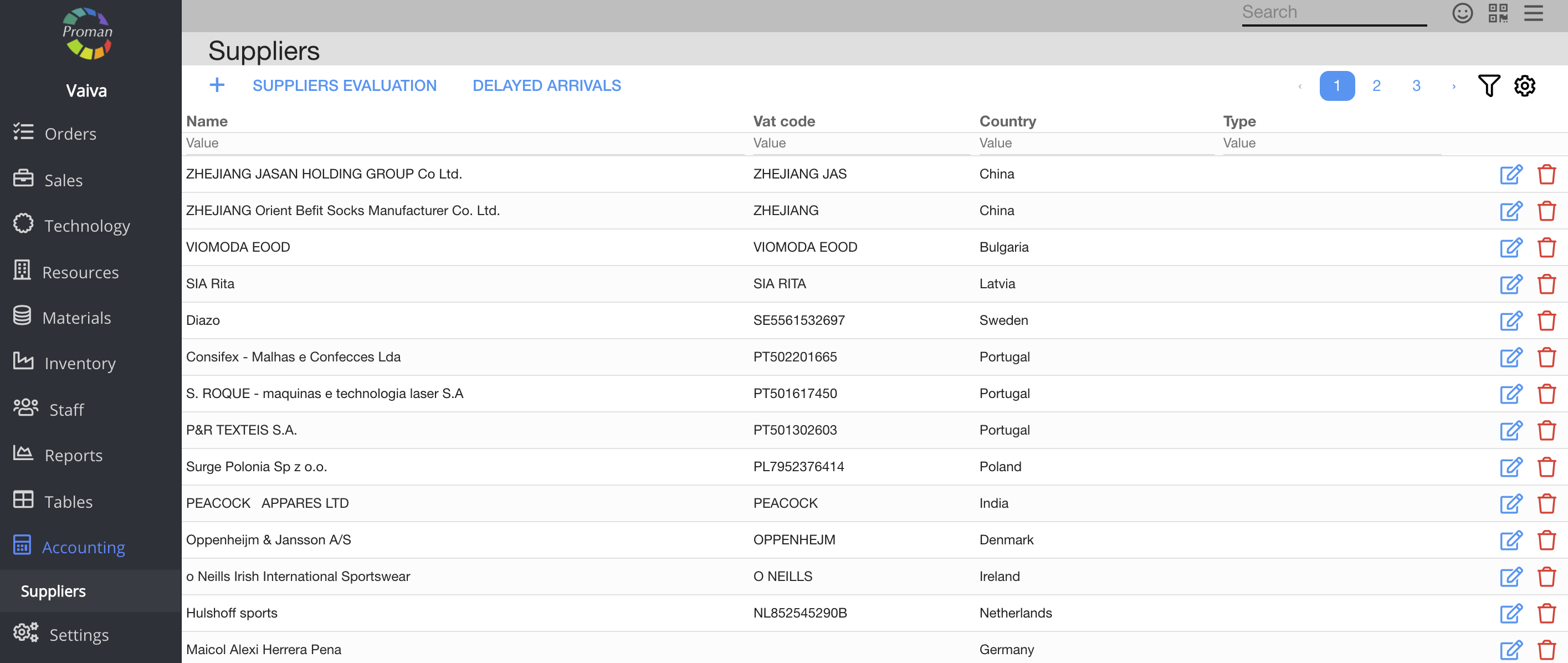Go to page 2
Image resolution: width=1568 pixels, height=663 pixels.
(1376, 86)
